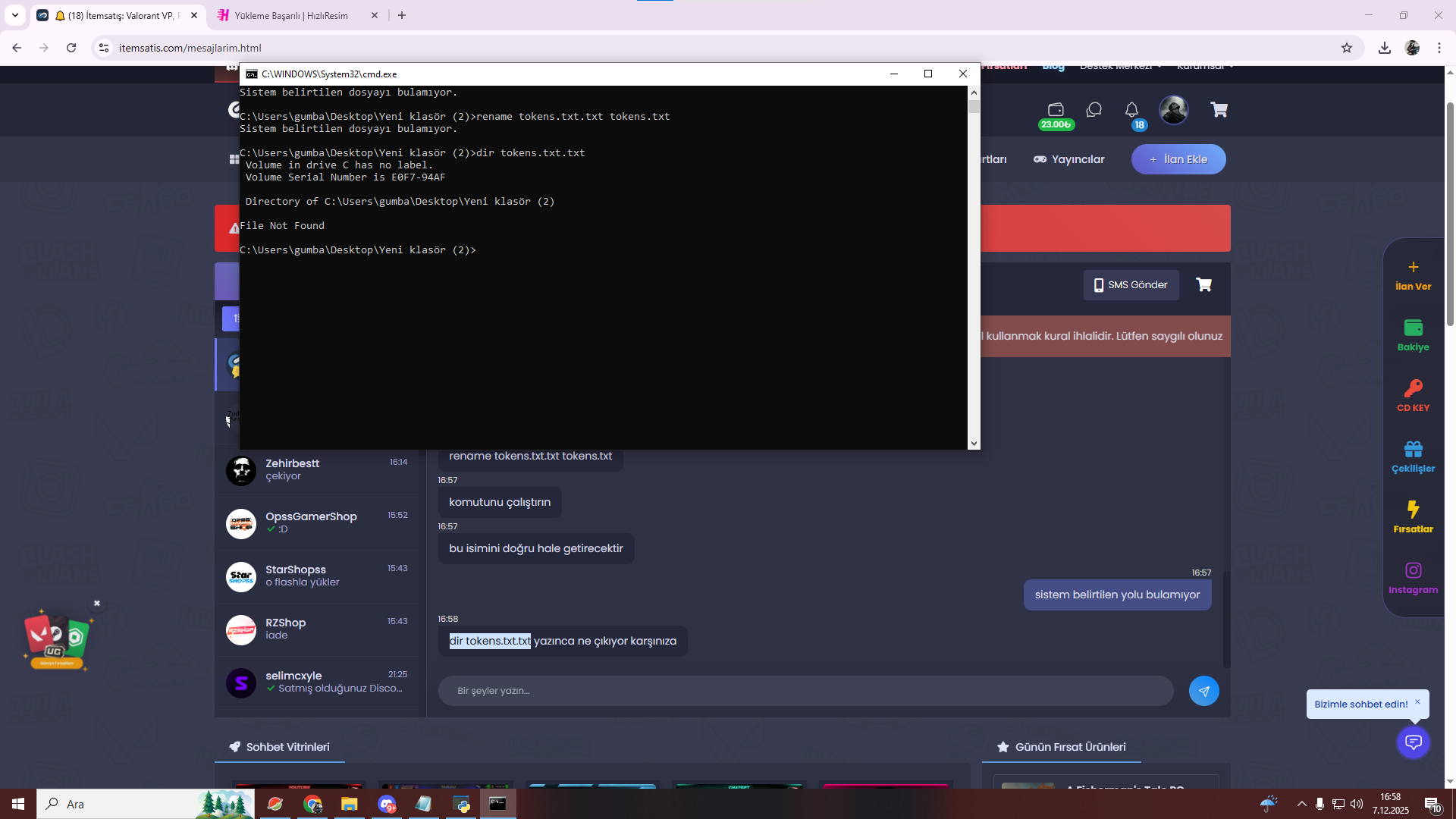
Task: Open Chrome from the taskbar
Action: point(312,804)
